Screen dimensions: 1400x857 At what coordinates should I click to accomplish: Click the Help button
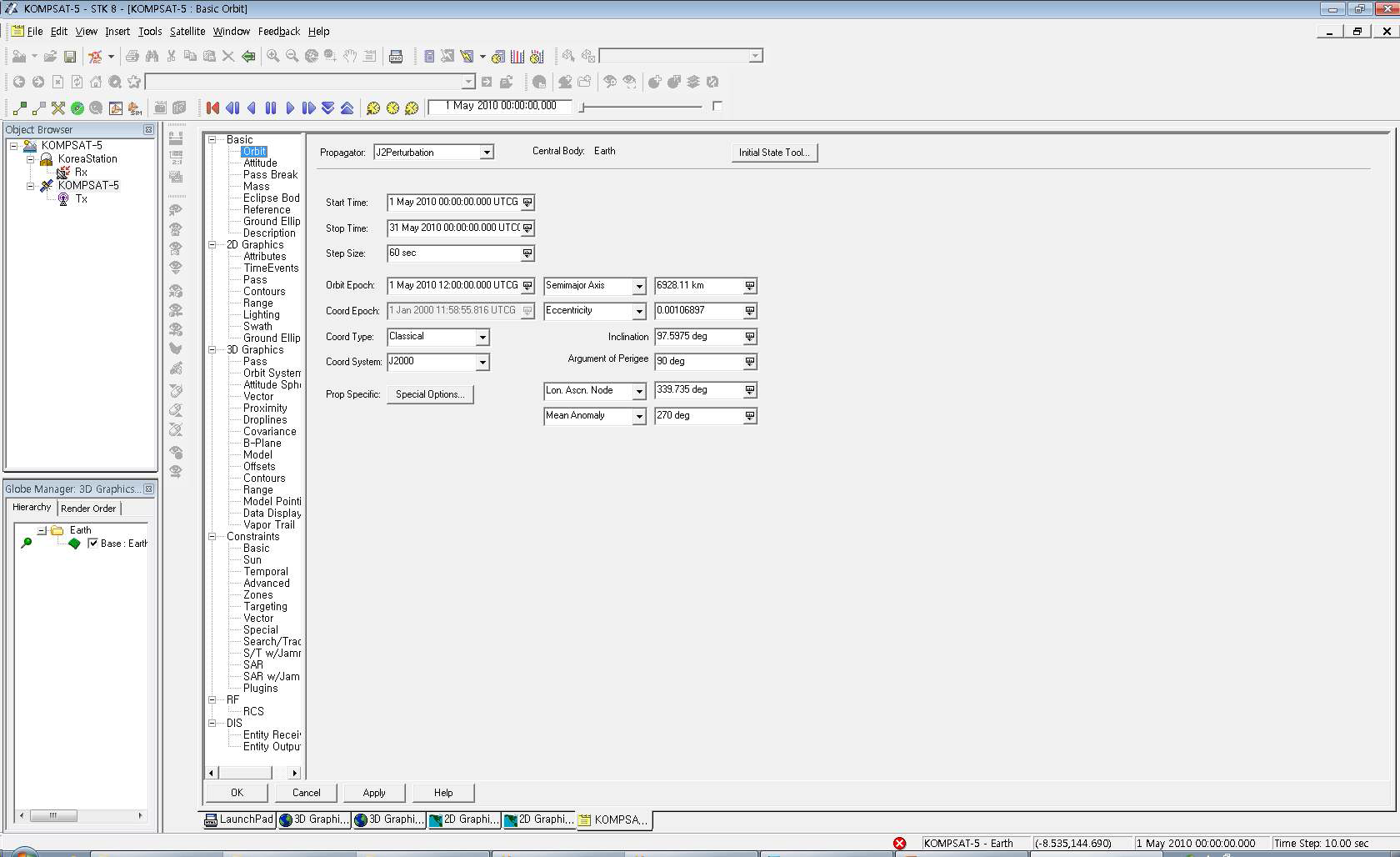(x=443, y=793)
